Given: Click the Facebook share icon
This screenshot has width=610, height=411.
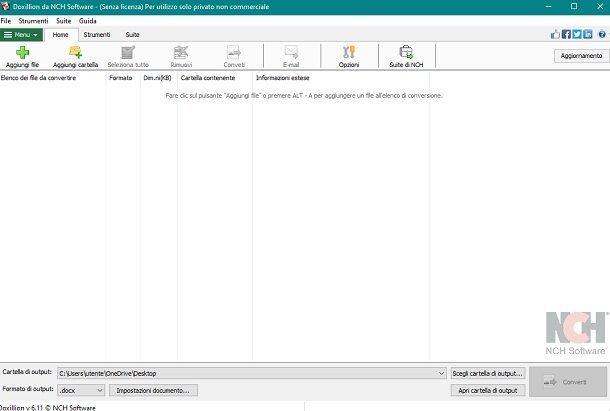Looking at the screenshot, I should [x=566, y=35].
